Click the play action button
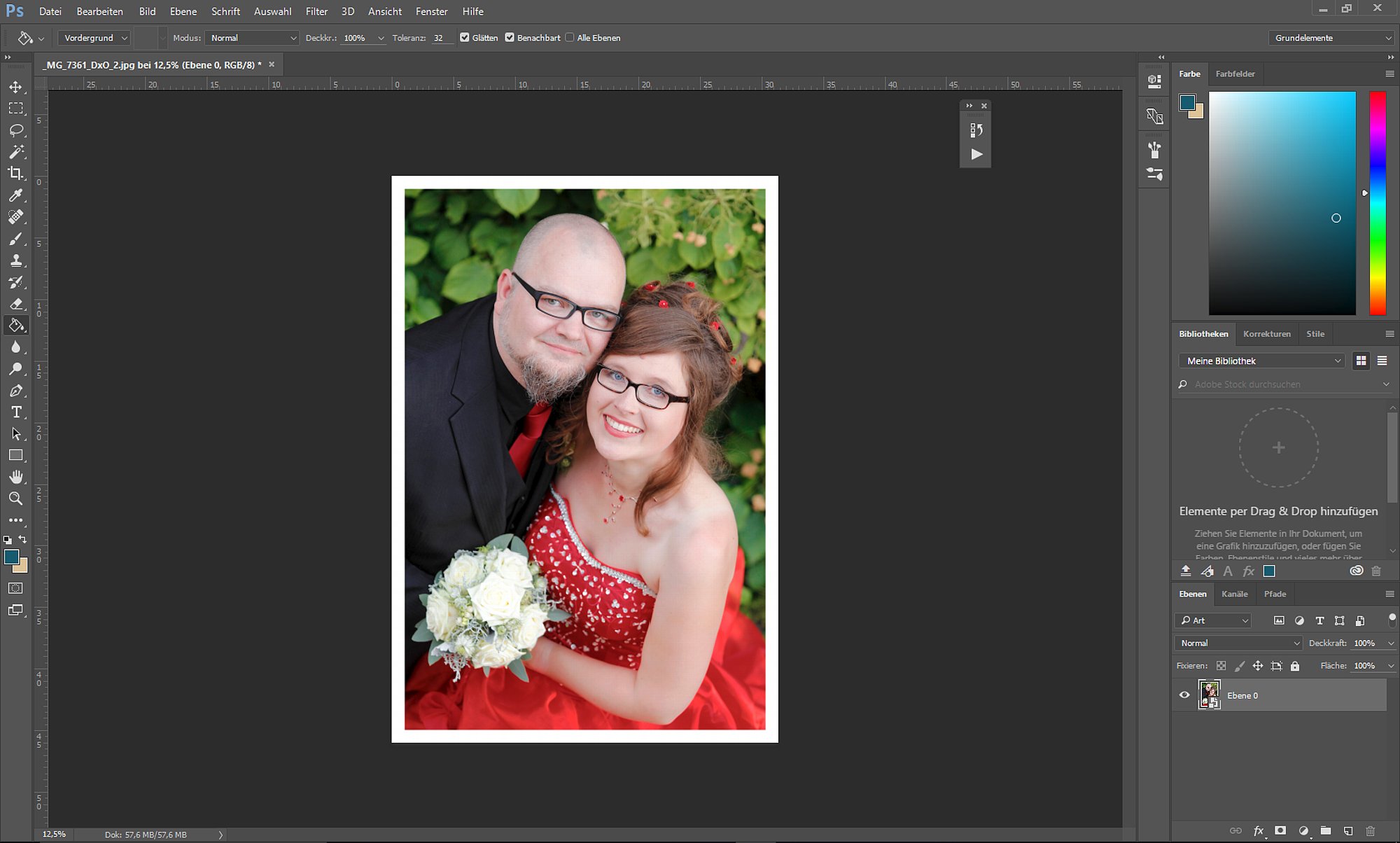Image resolution: width=1400 pixels, height=843 pixels. 976,154
